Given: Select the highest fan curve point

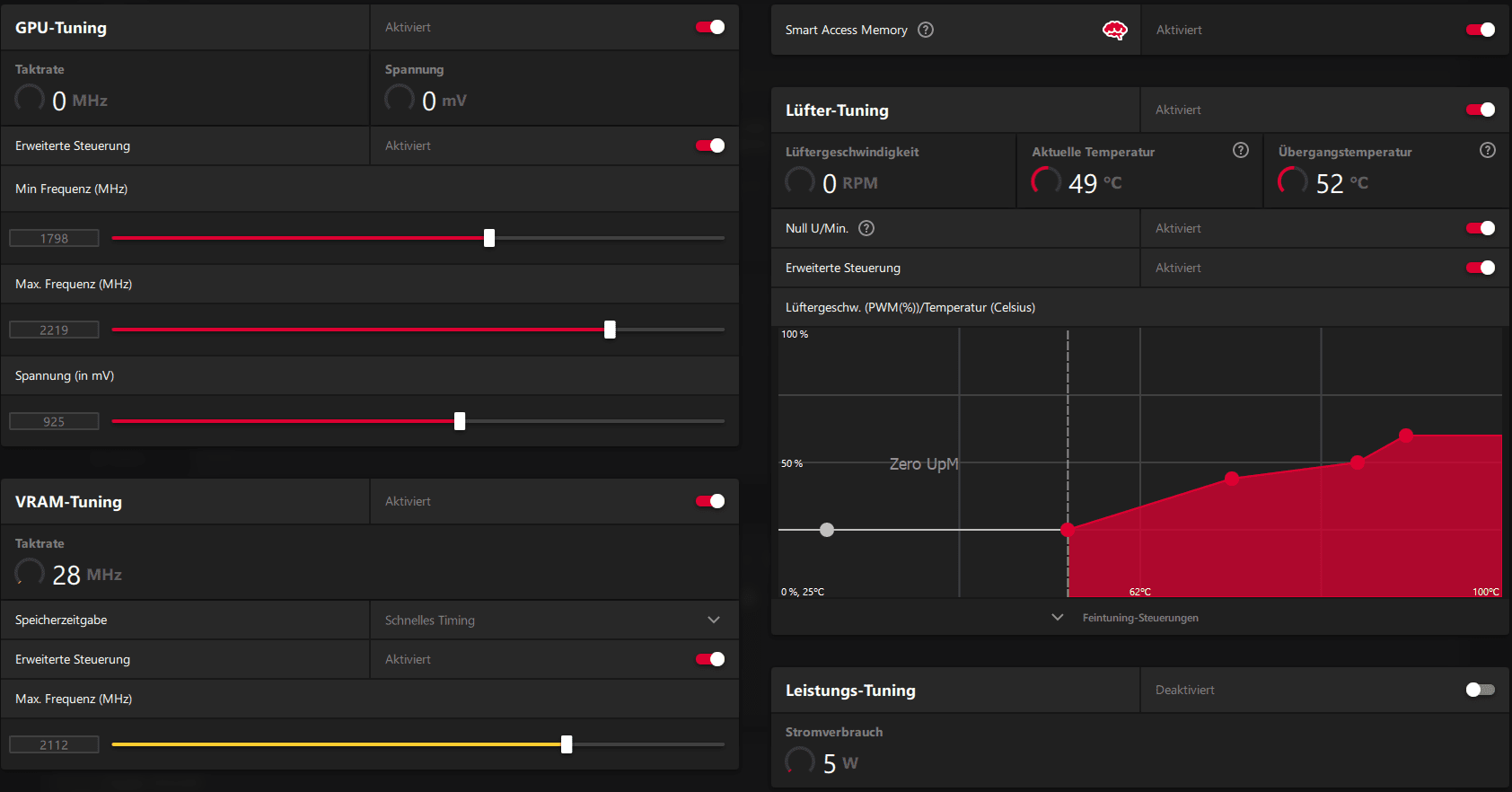Looking at the screenshot, I should point(1406,436).
